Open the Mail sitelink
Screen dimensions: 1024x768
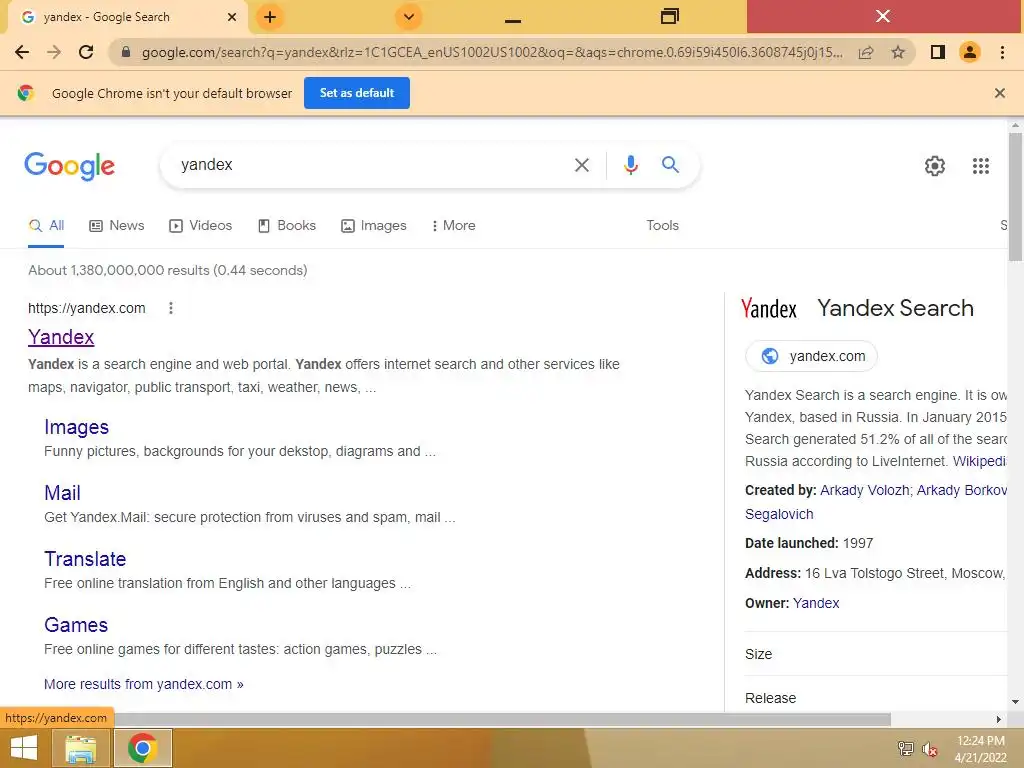(x=62, y=493)
